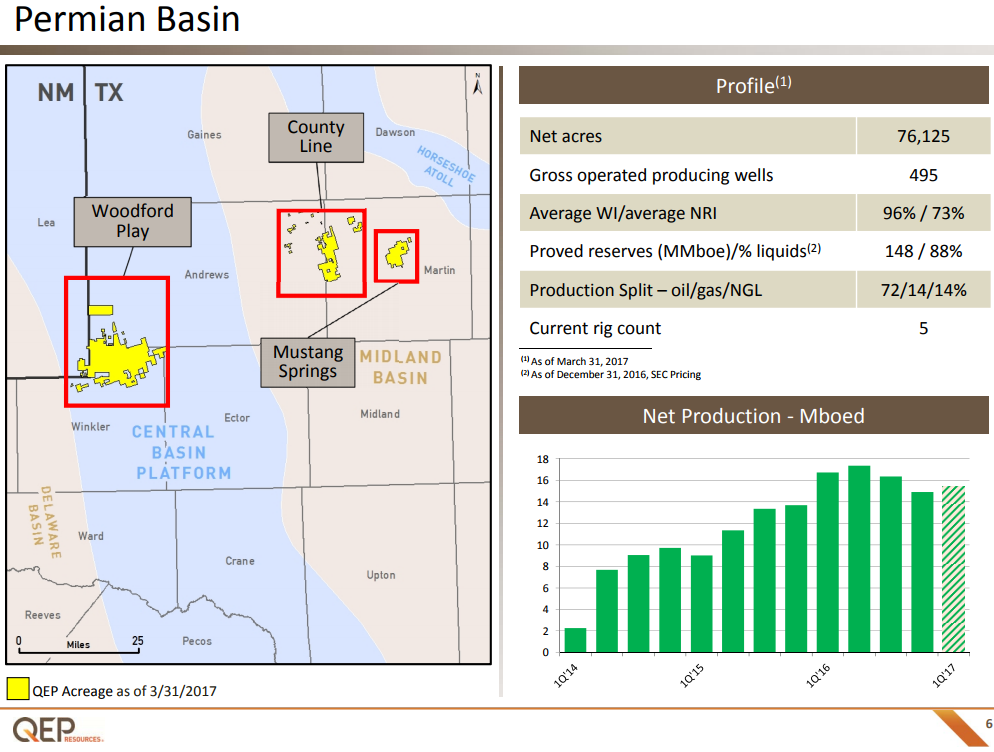Click the QEP Resources logo
This screenshot has width=994, height=752.
coord(58,729)
